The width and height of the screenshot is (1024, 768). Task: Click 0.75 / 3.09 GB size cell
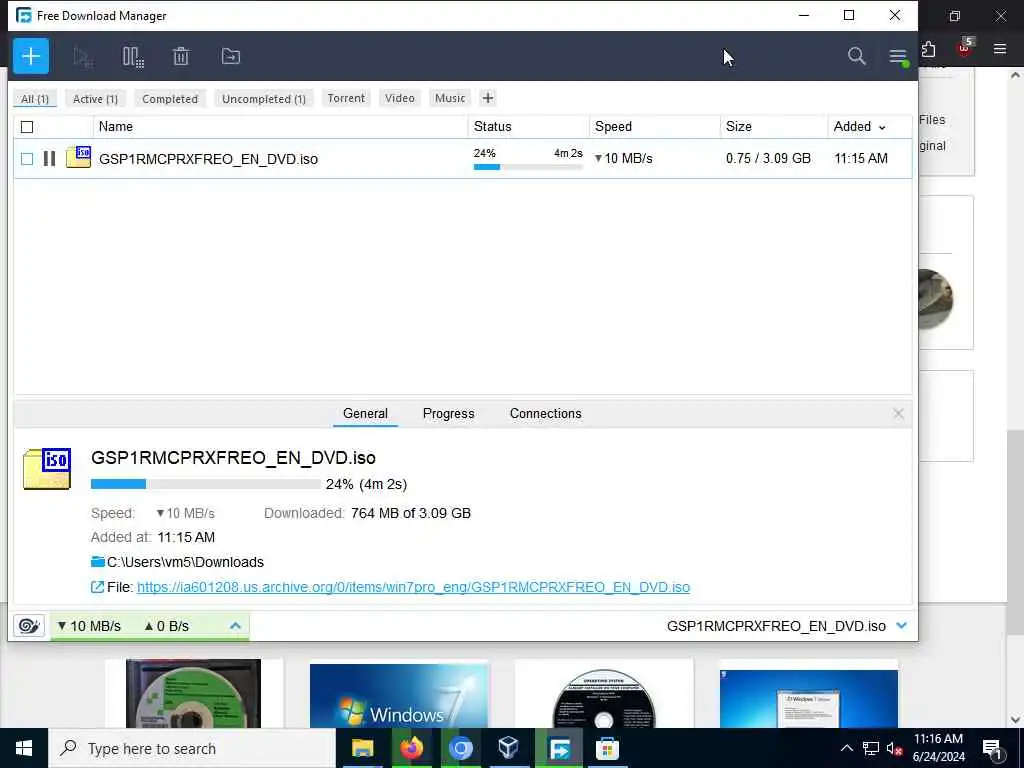pyautogui.click(x=768, y=158)
